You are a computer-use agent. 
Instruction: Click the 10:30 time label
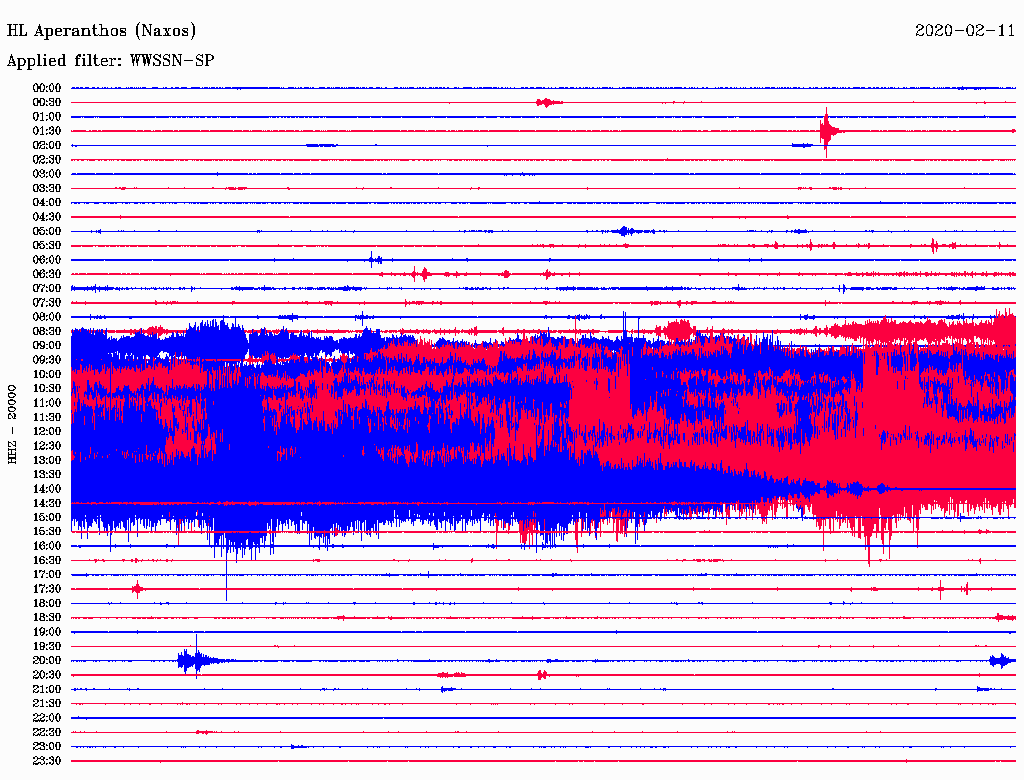coord(47,389)
